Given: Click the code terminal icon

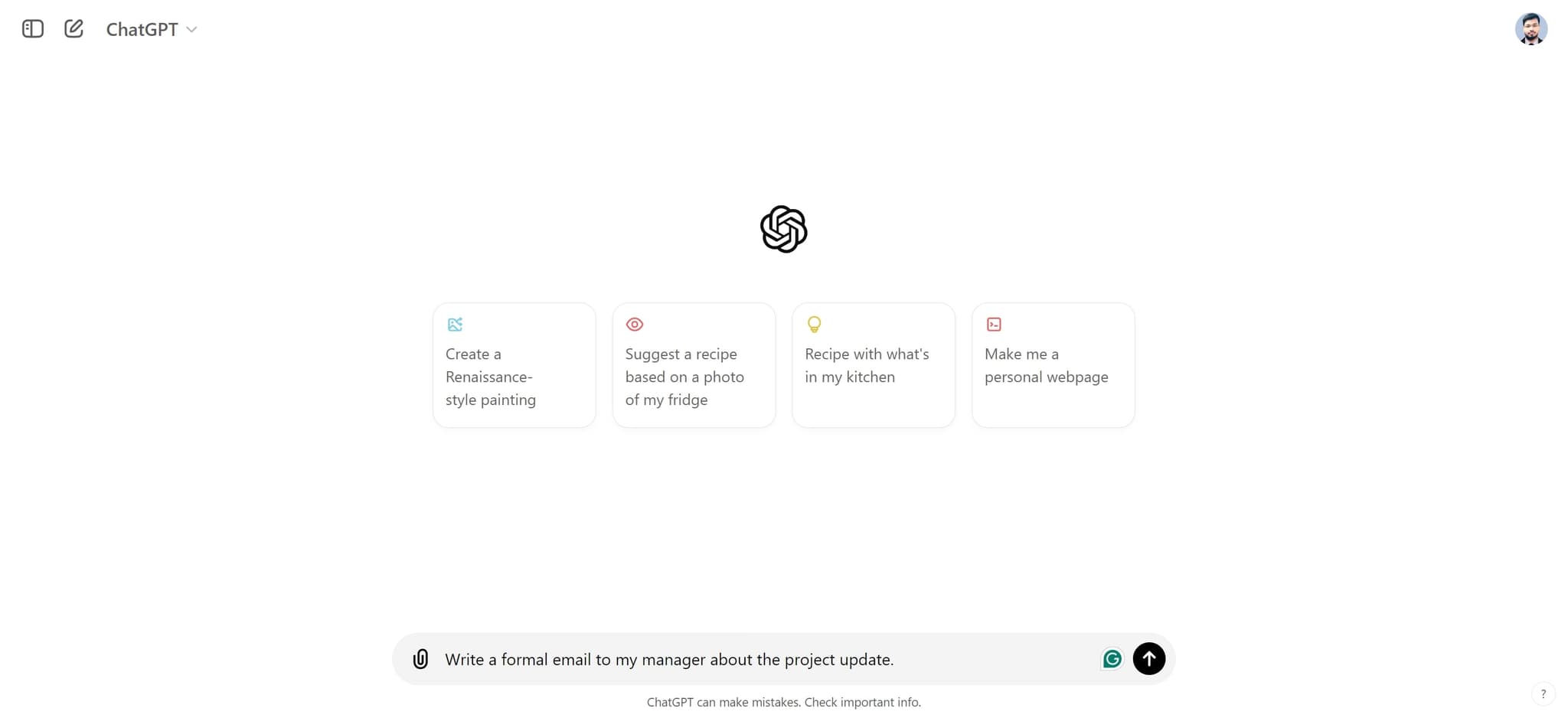Looking at the screenshot, I should click(994, 325).
